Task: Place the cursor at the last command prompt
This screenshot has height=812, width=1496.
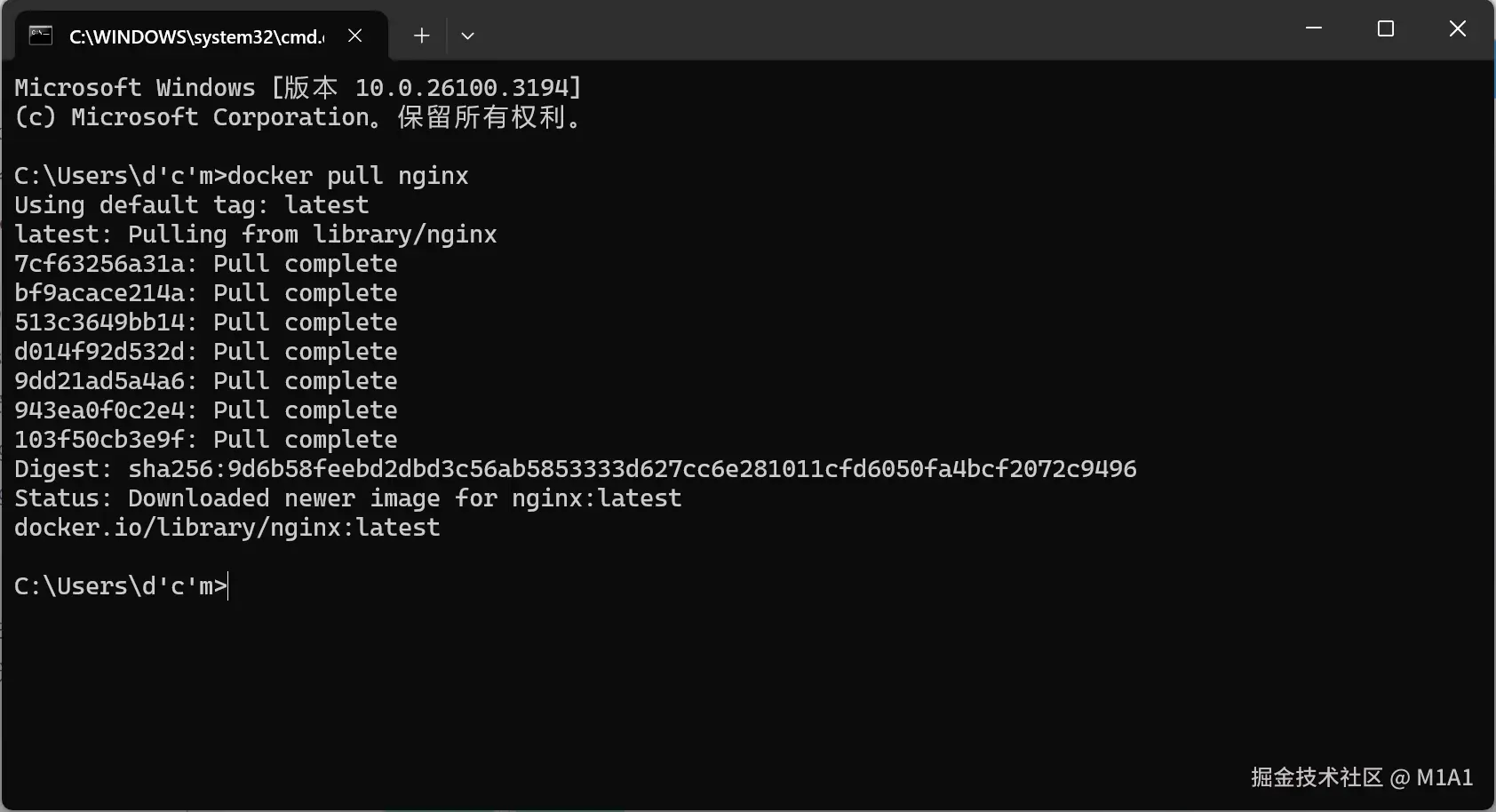Action: tap(228, 586)
